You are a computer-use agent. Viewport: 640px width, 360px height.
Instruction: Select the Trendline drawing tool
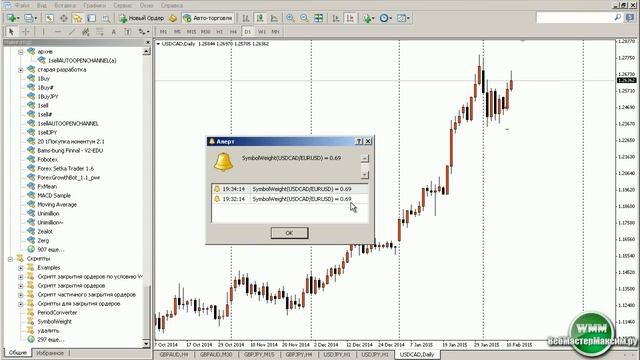[x=72, y=31]
